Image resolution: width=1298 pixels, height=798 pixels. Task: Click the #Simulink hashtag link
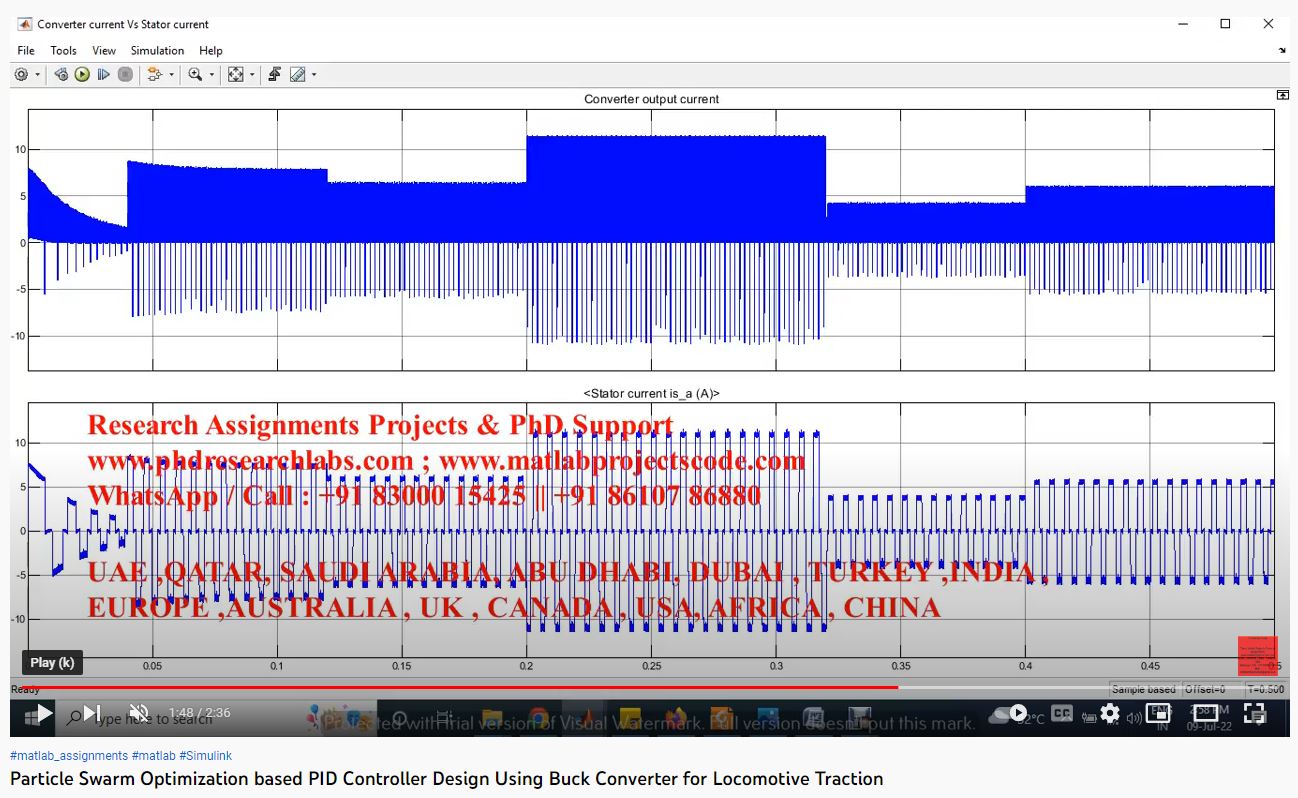[205, 756]
